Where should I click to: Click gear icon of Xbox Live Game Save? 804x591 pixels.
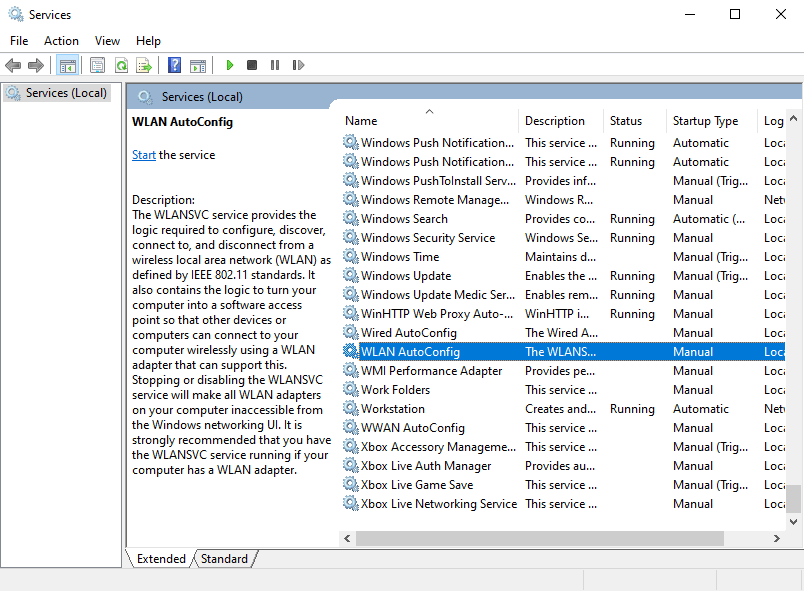tap(351, 484)
